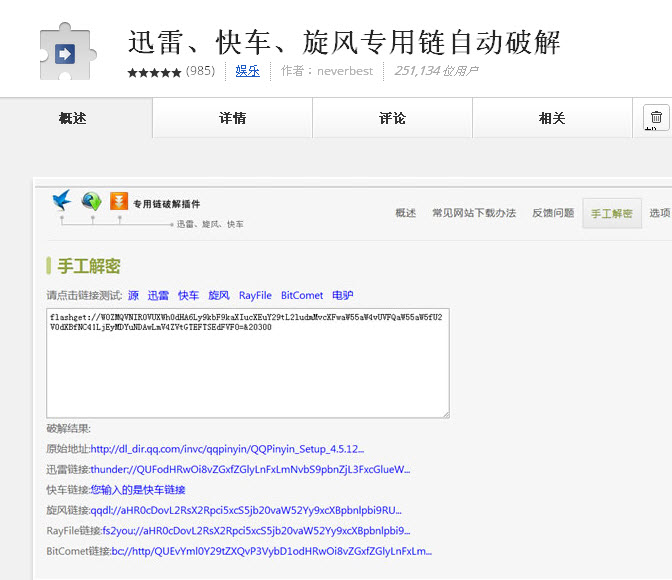Screen dimensions: 672x580
Task: Open the 详情 tab
Action: [x=232, y=118]
